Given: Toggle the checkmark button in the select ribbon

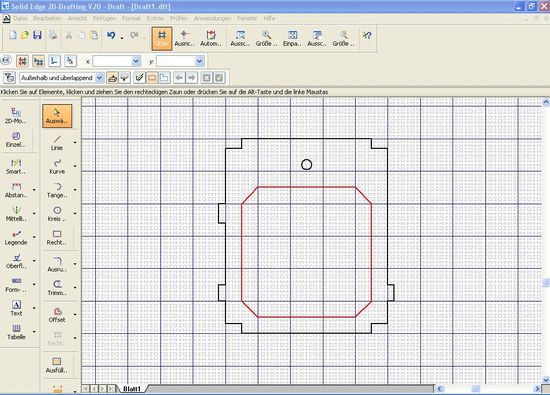Looking at the screenshot, I should click(139, 78).
